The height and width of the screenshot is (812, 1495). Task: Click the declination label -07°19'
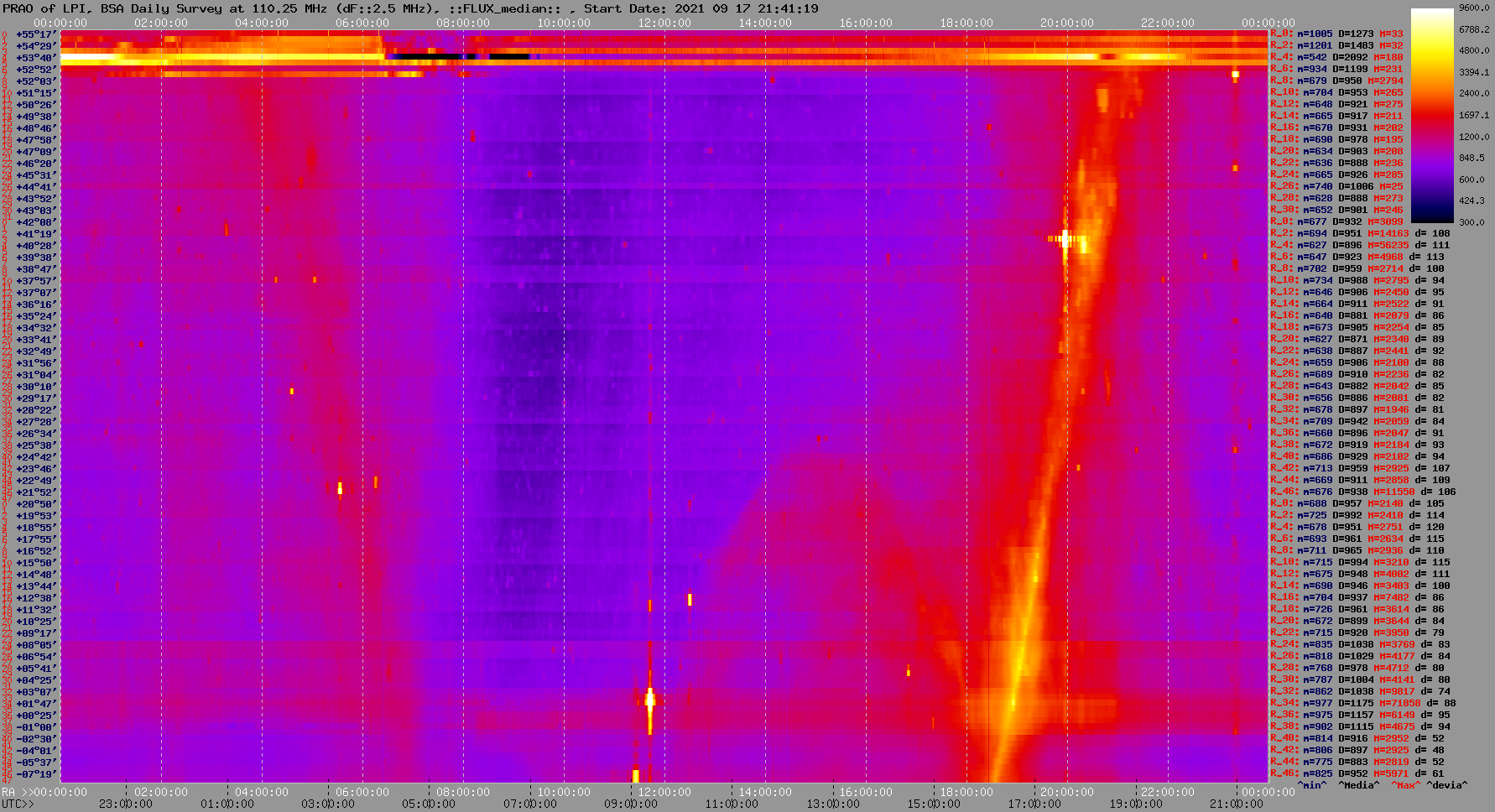click(36, 774)
